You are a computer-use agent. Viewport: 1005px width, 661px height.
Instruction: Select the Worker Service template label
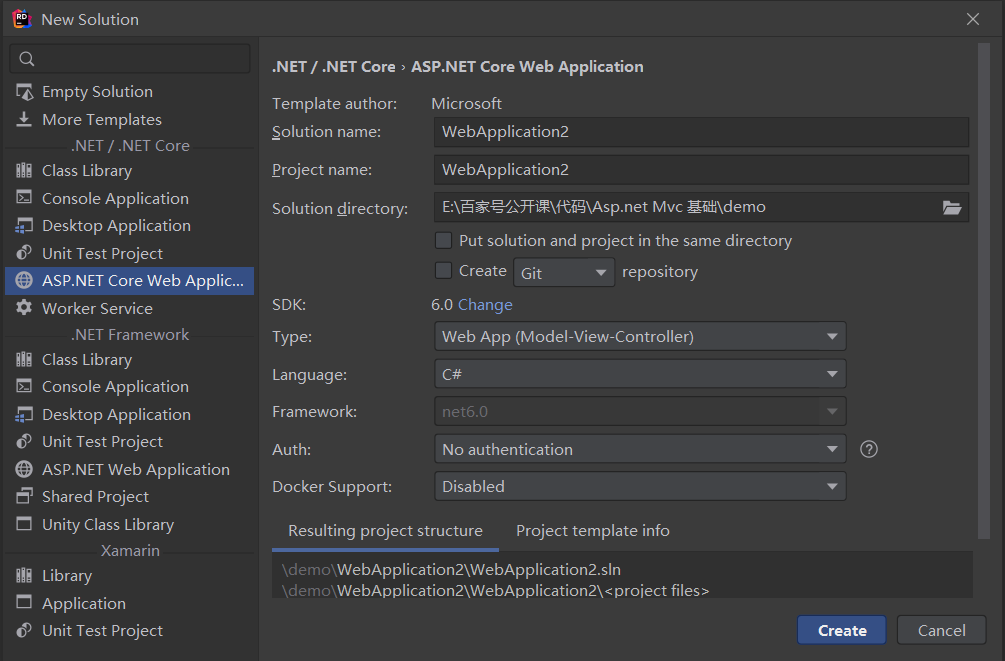(97, 308)
